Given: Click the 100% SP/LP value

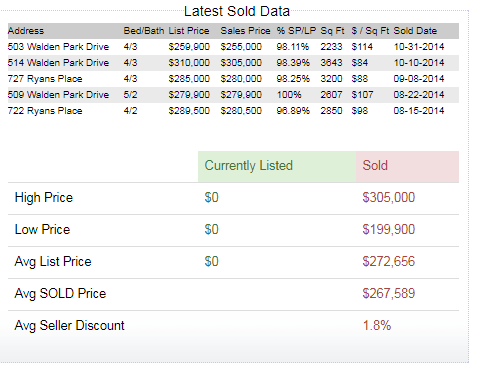Looking at the screenshot, I should pos(289,95).
